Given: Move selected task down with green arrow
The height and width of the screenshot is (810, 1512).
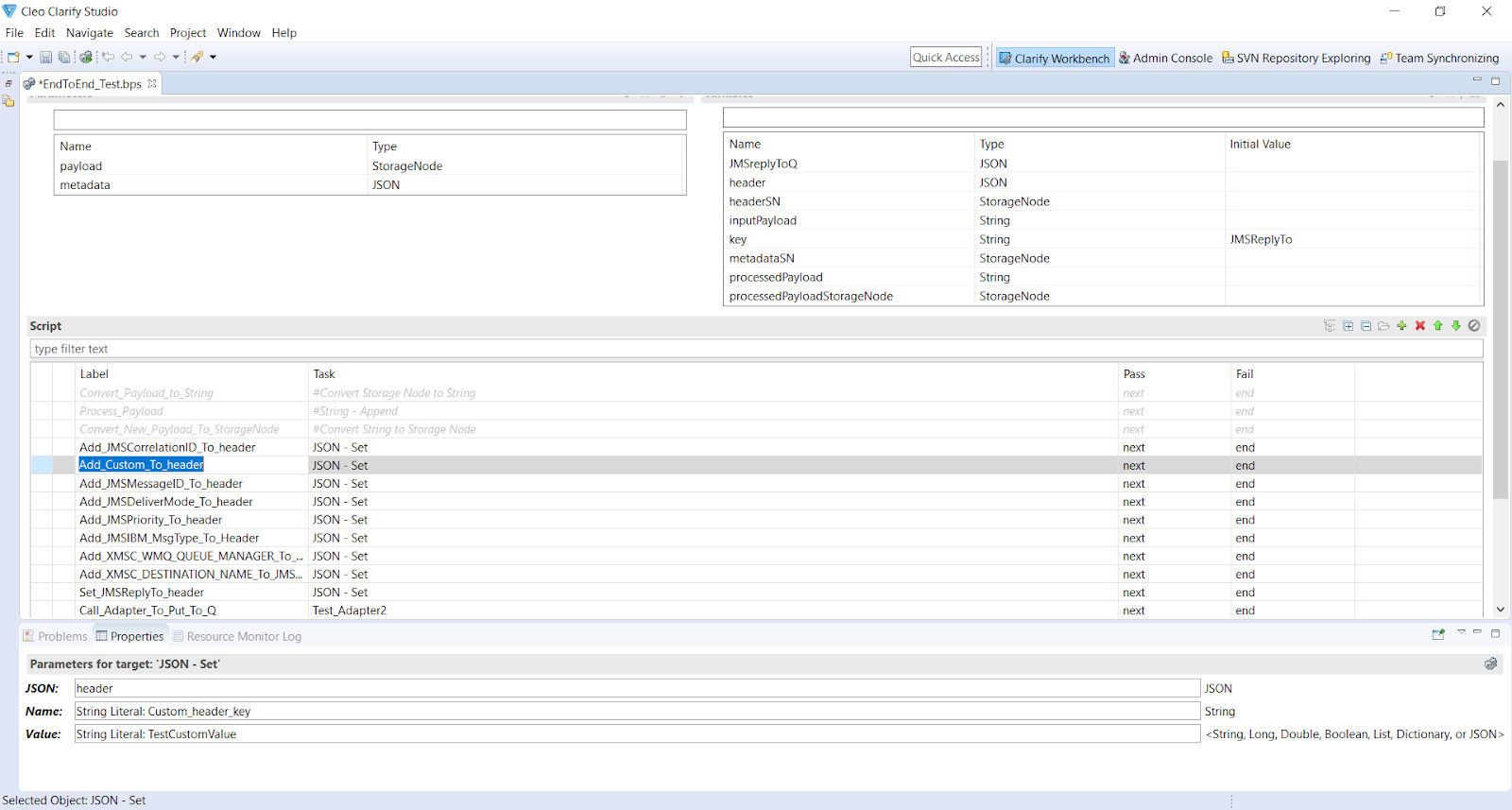Looking at the screenshot, I should click(x=1456, y=326).
